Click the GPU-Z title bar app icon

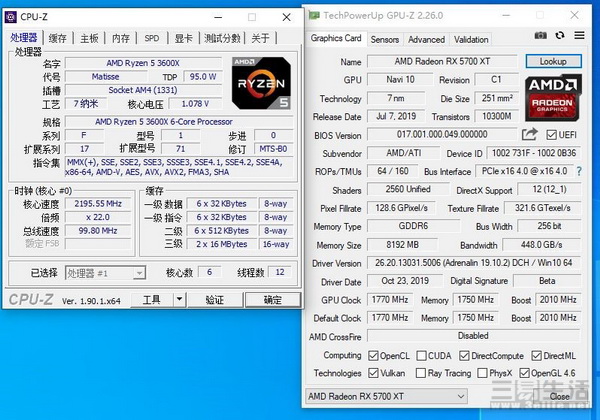314,15
